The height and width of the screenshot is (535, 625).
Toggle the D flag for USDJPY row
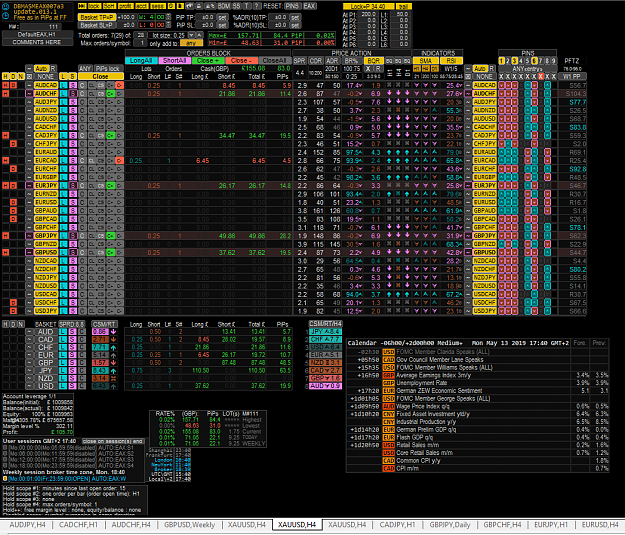click(x=13, y=311)
